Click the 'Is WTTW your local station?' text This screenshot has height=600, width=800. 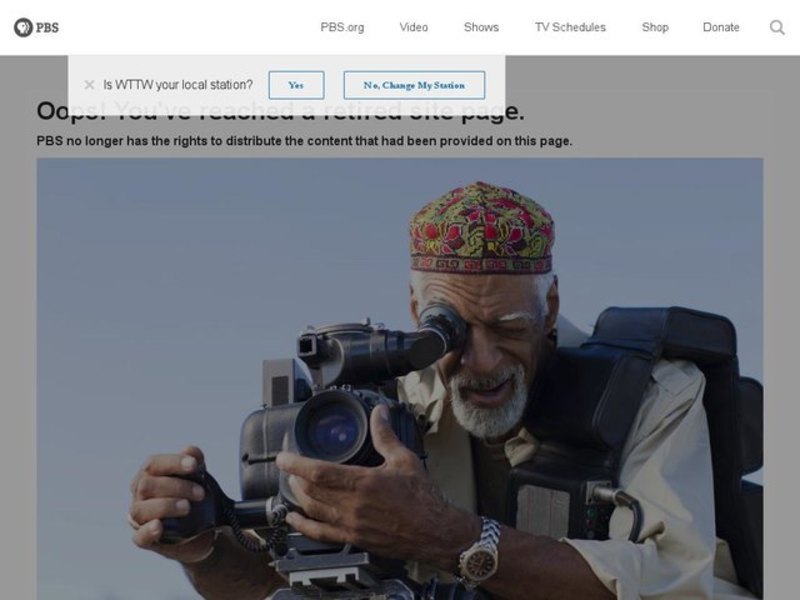click(178, 85)
